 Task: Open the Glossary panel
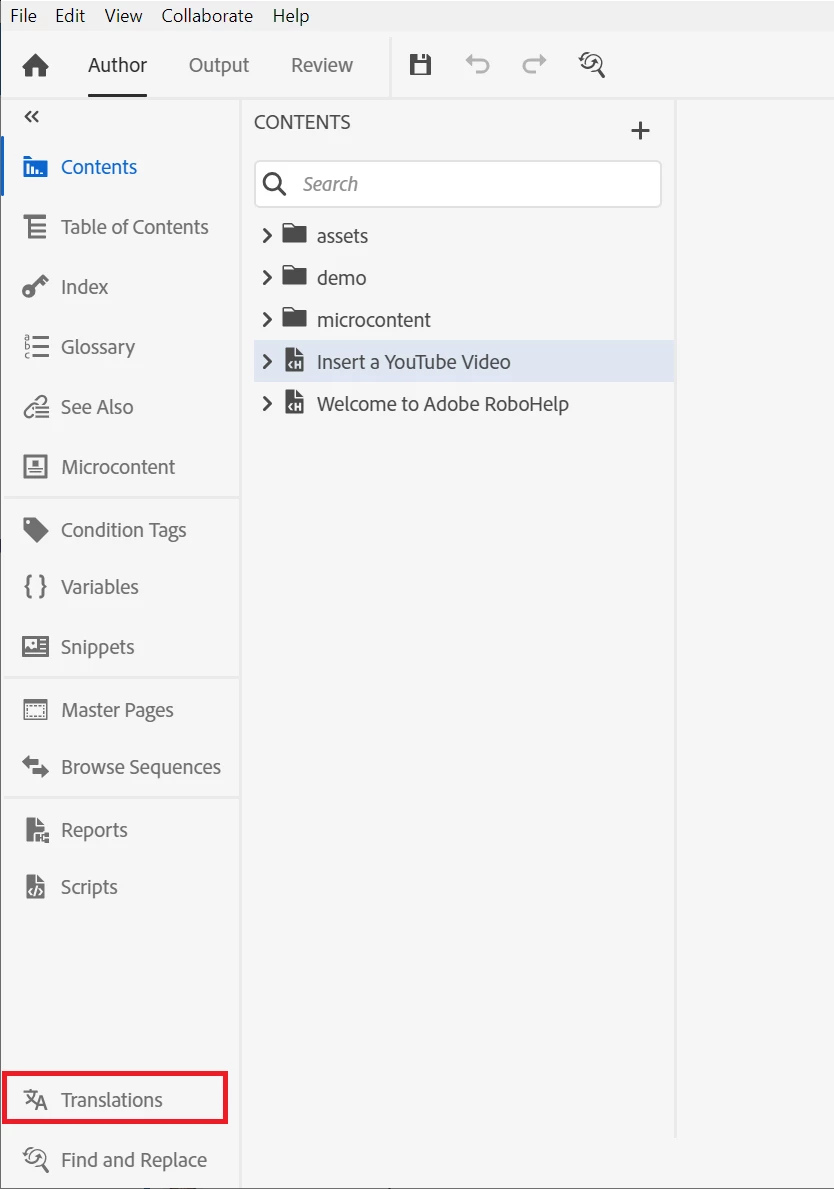click(x=121, y=347)
